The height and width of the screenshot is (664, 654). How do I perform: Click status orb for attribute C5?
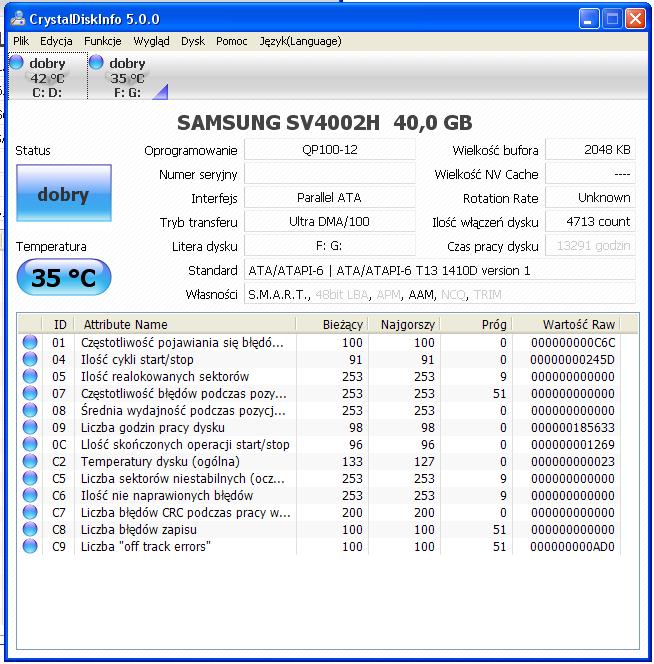pos(30,478)
